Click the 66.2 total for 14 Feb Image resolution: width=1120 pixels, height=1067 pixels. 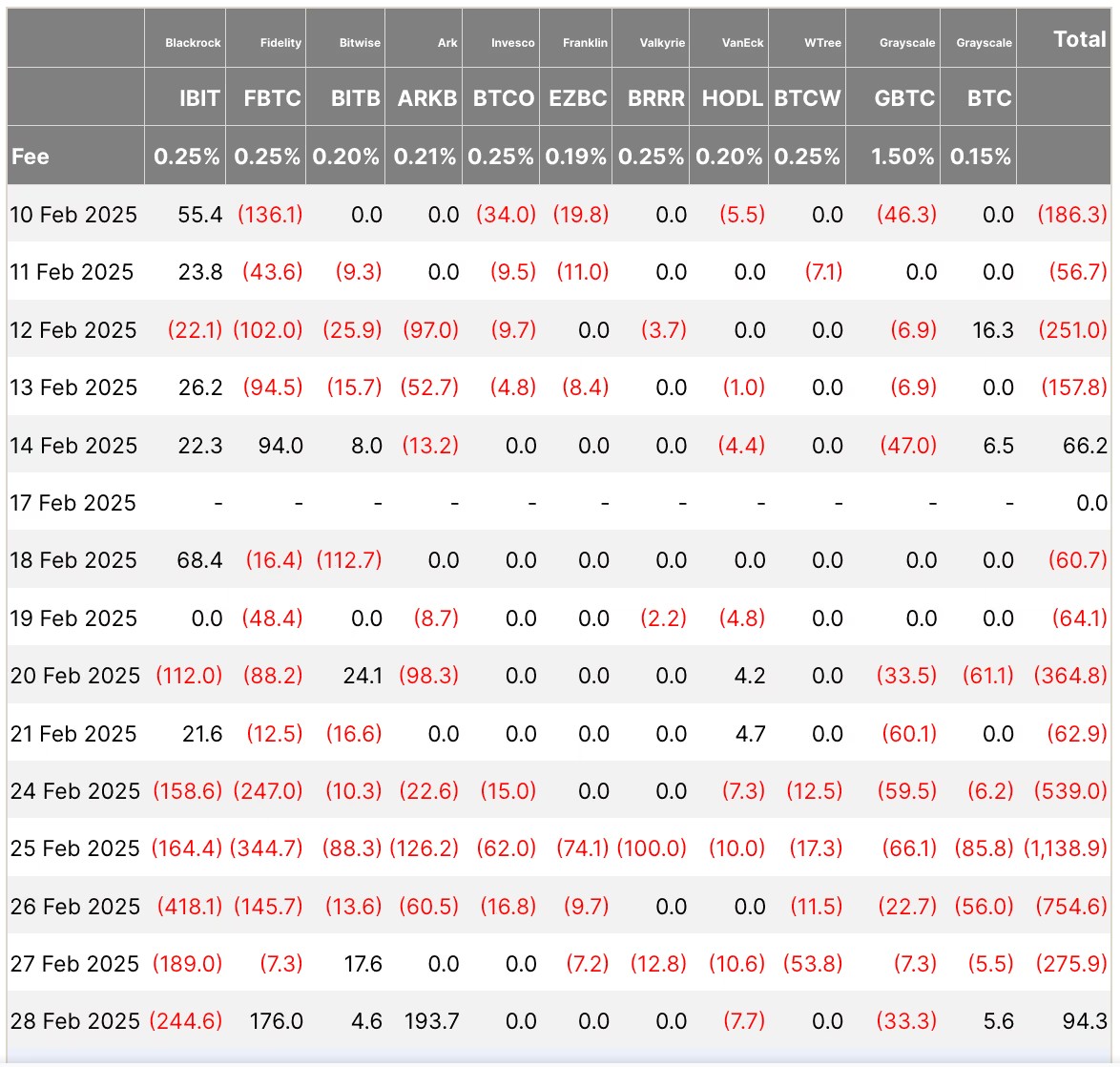click(x=1085, y=446)
